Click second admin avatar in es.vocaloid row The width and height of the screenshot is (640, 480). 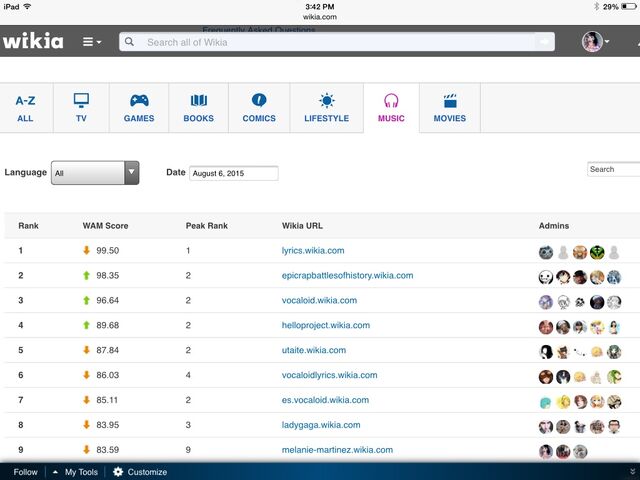pos(563,402)
